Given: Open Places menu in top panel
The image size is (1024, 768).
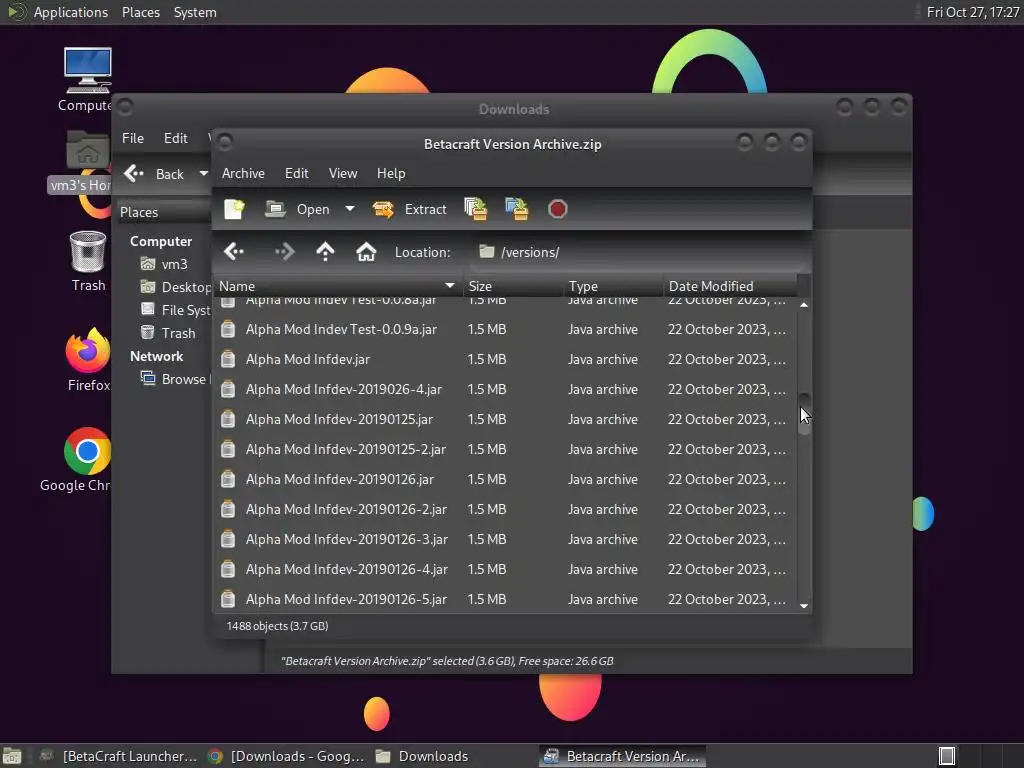Looking at the screenshot, I should pyautogui.click(x=140, y=12).
